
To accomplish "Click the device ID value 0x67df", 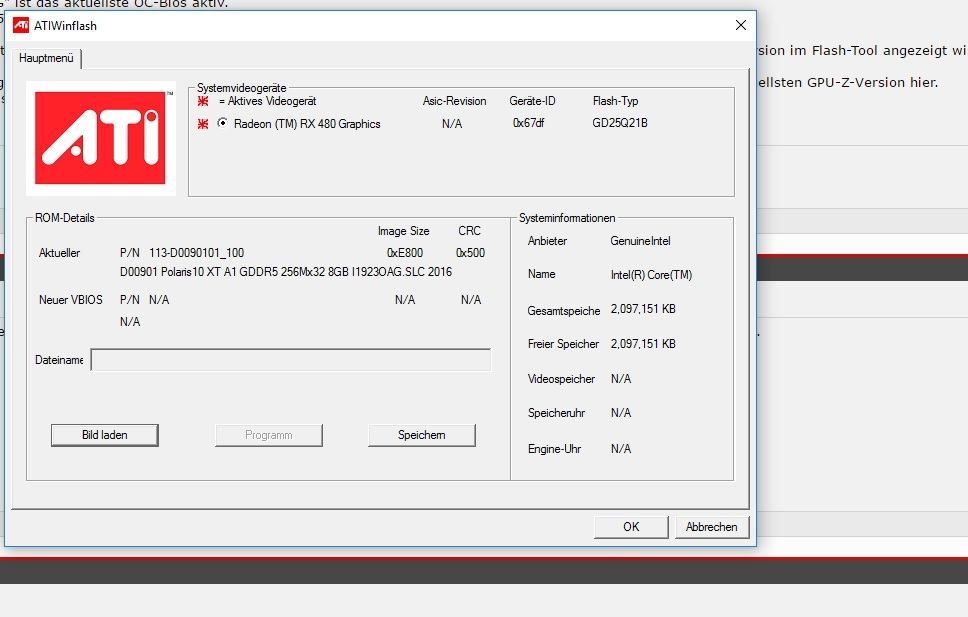I will pos(528,123).
